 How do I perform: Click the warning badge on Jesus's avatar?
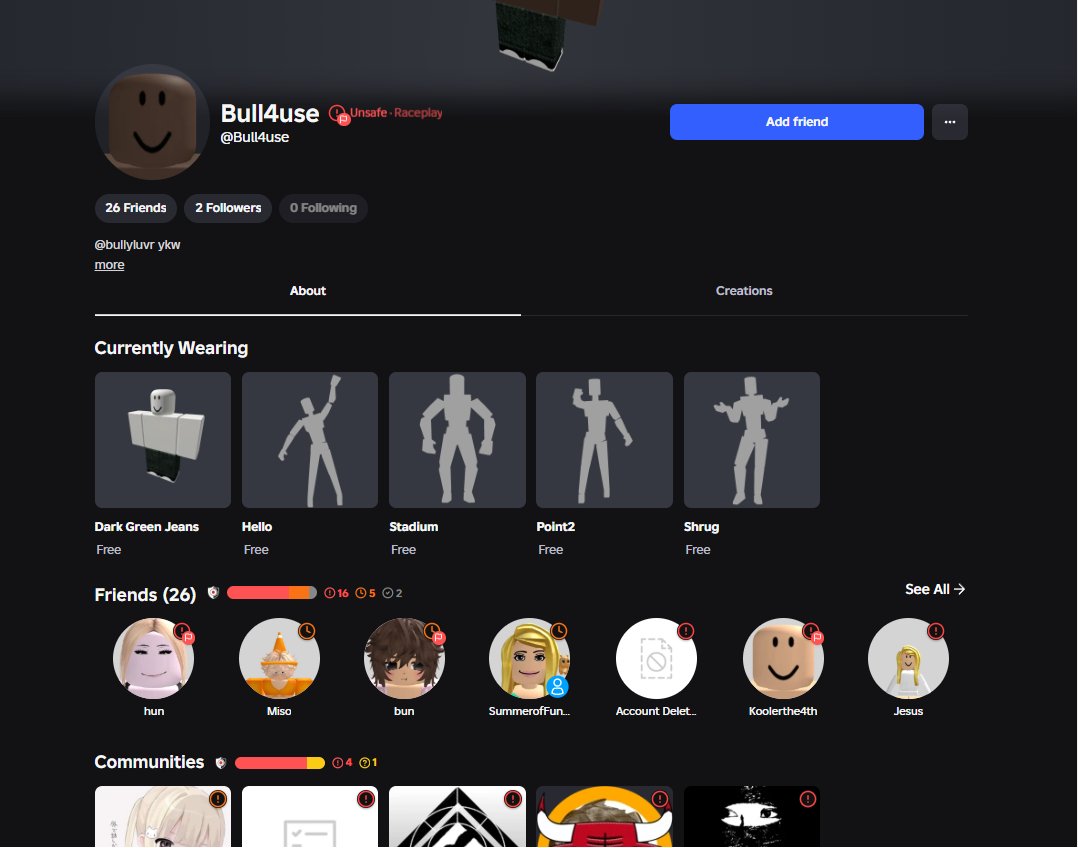pos(936,631)
